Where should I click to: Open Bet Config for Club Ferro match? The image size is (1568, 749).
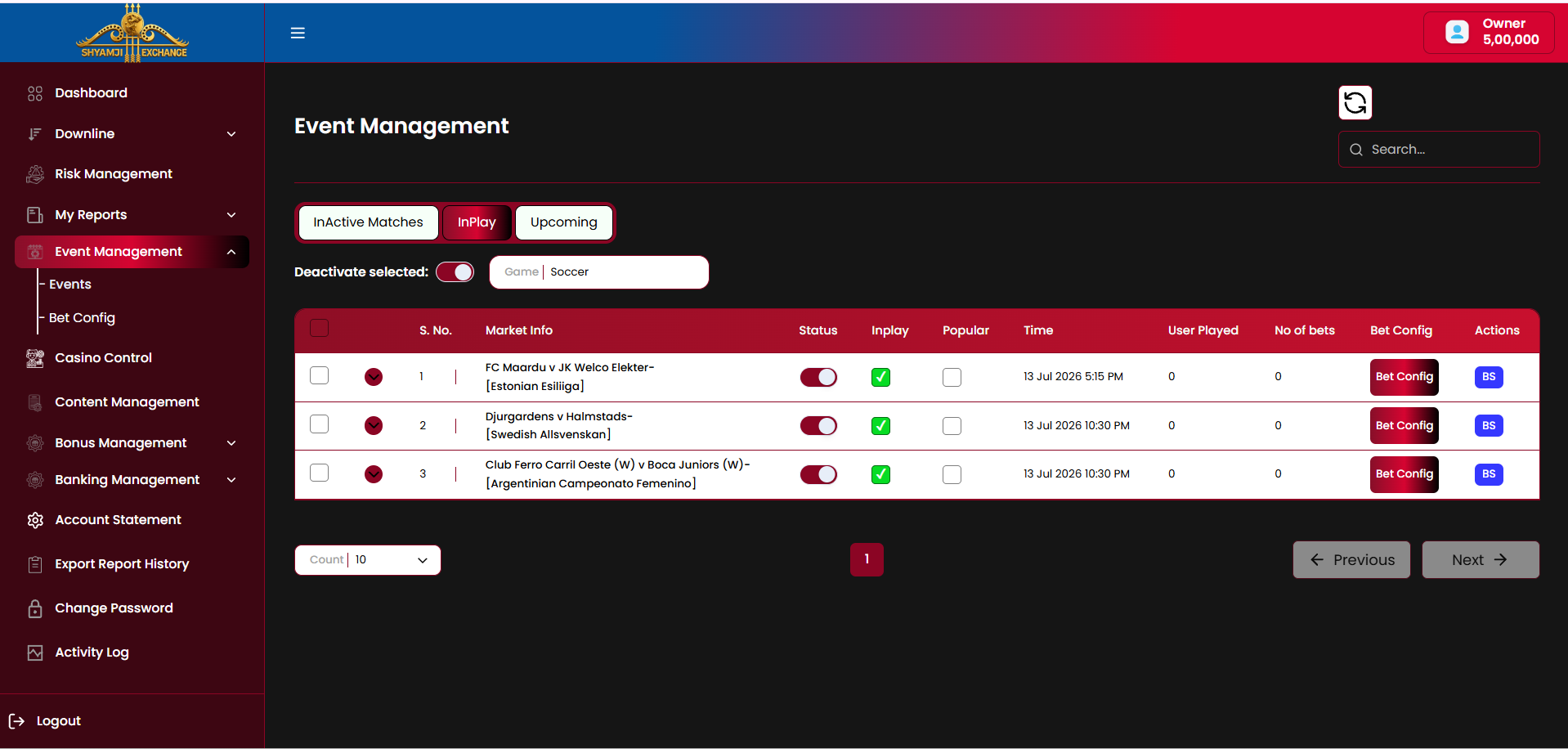[x=1404, y=474]
